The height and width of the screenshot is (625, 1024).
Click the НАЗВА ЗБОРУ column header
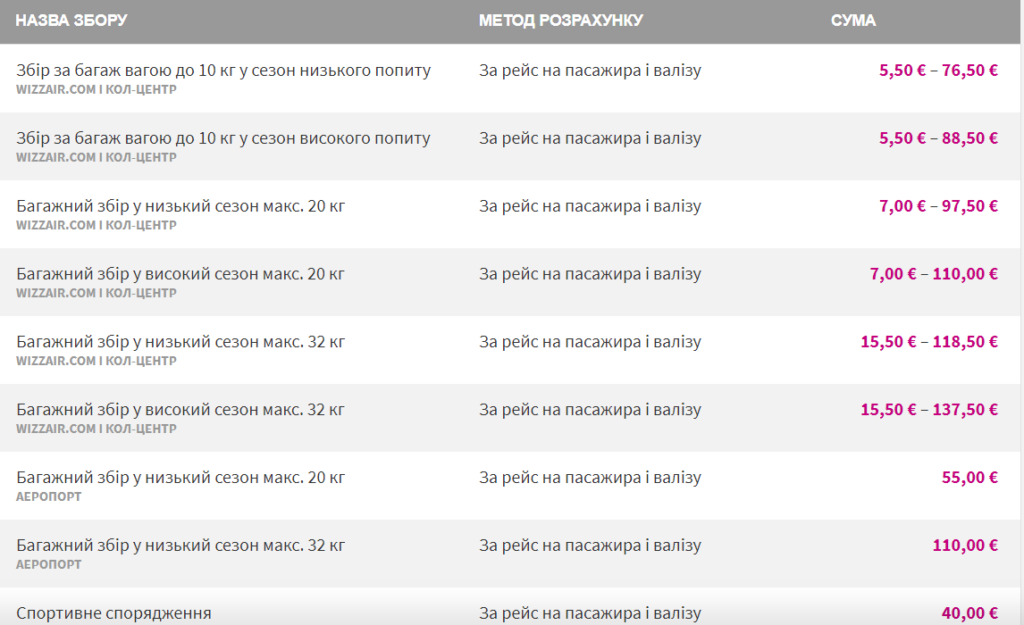tap(71, 21)
